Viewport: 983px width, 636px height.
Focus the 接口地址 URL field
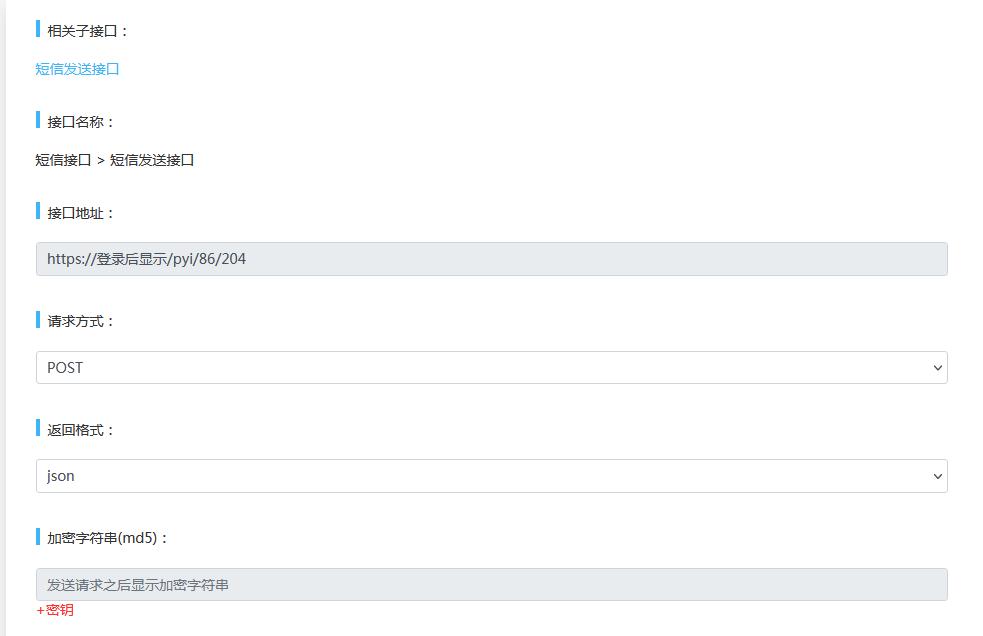pyautogui.click(x=491, y=259)
